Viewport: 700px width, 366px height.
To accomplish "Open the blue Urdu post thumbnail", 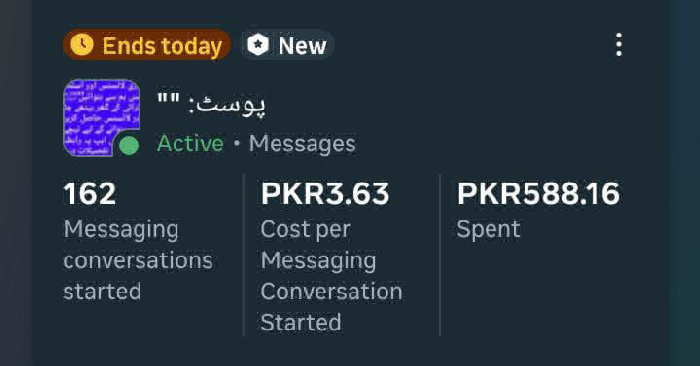I will pos(101,117).
